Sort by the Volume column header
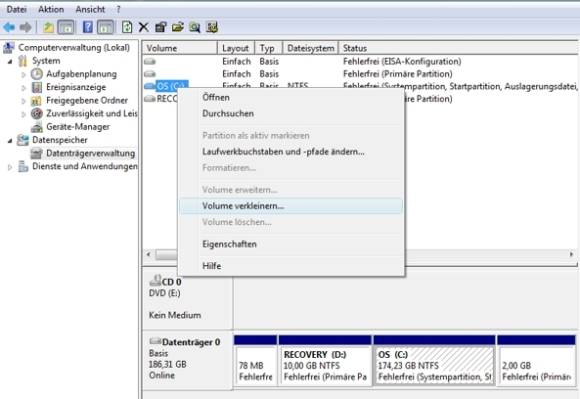580x399 pixels. [180, 48]
